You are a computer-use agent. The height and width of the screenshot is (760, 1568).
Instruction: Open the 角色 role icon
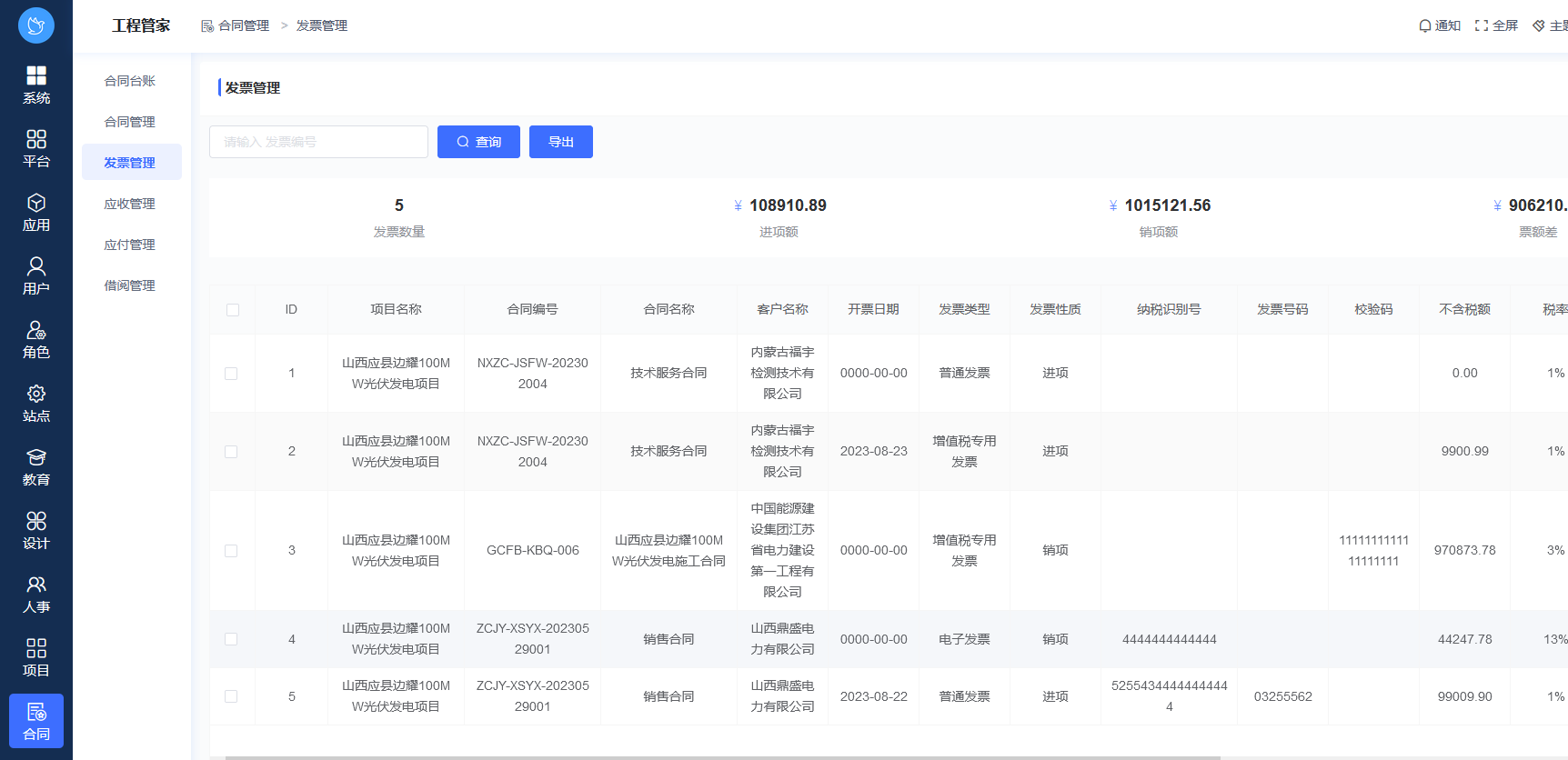[36, 330]
